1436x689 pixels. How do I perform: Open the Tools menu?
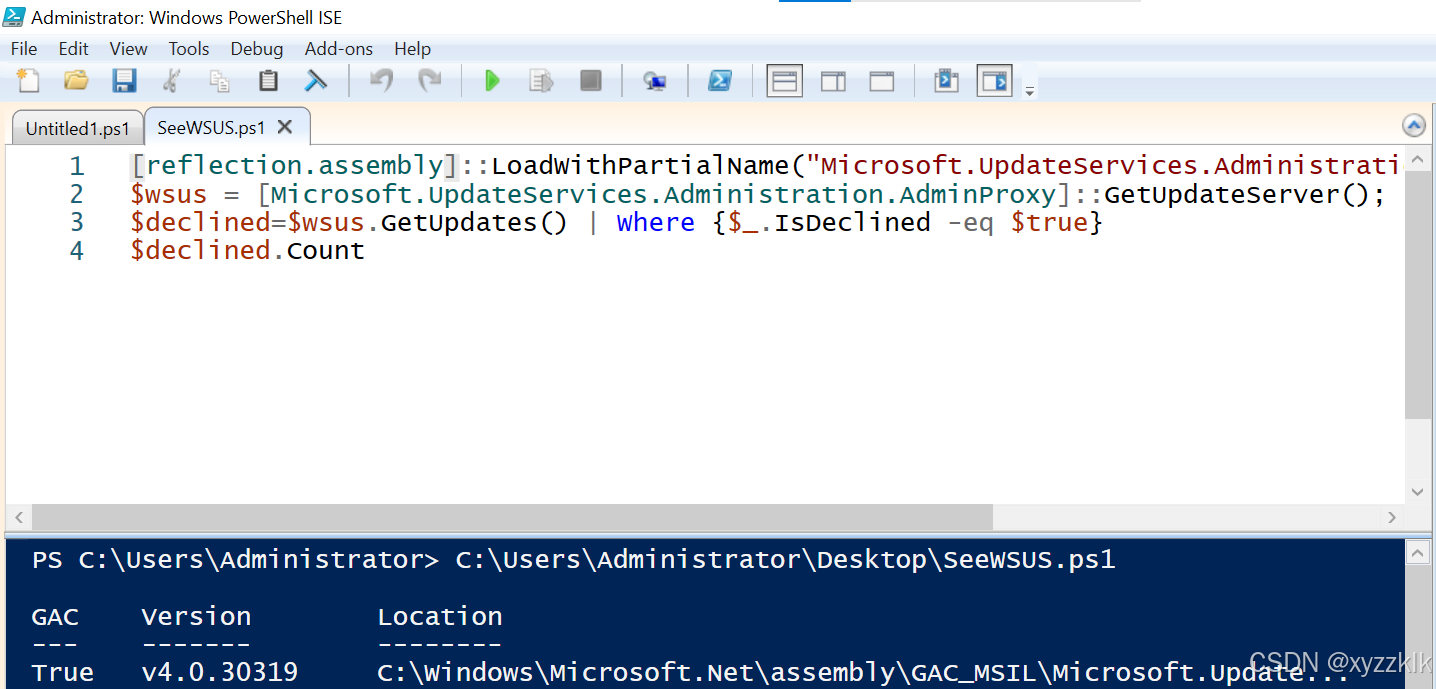[x=189, y=48]
